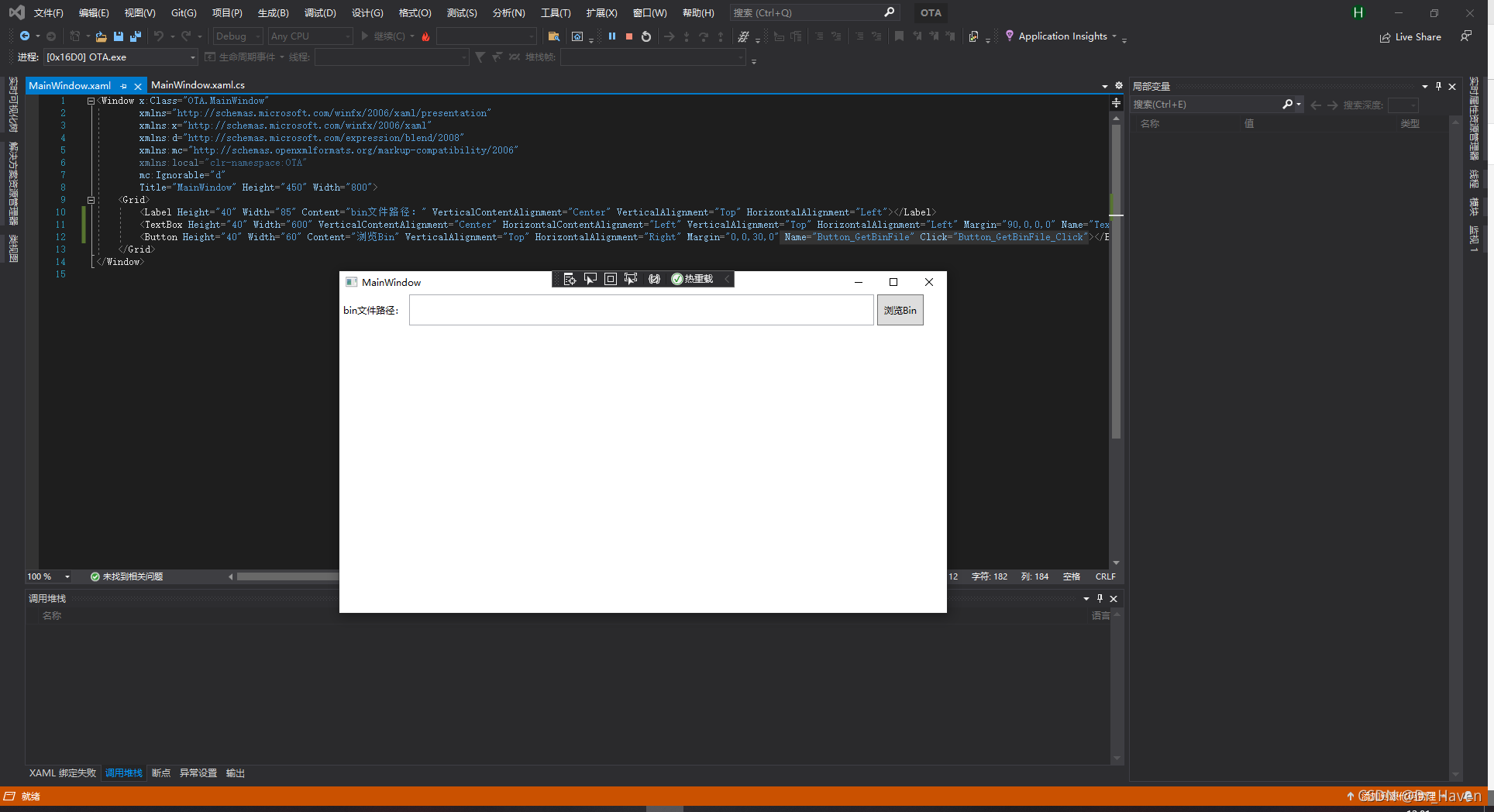Image resolution: width=1494 pixels, height=812 pixels.
Task: Switch to the 输出 tab
Action: click(236, 773)
